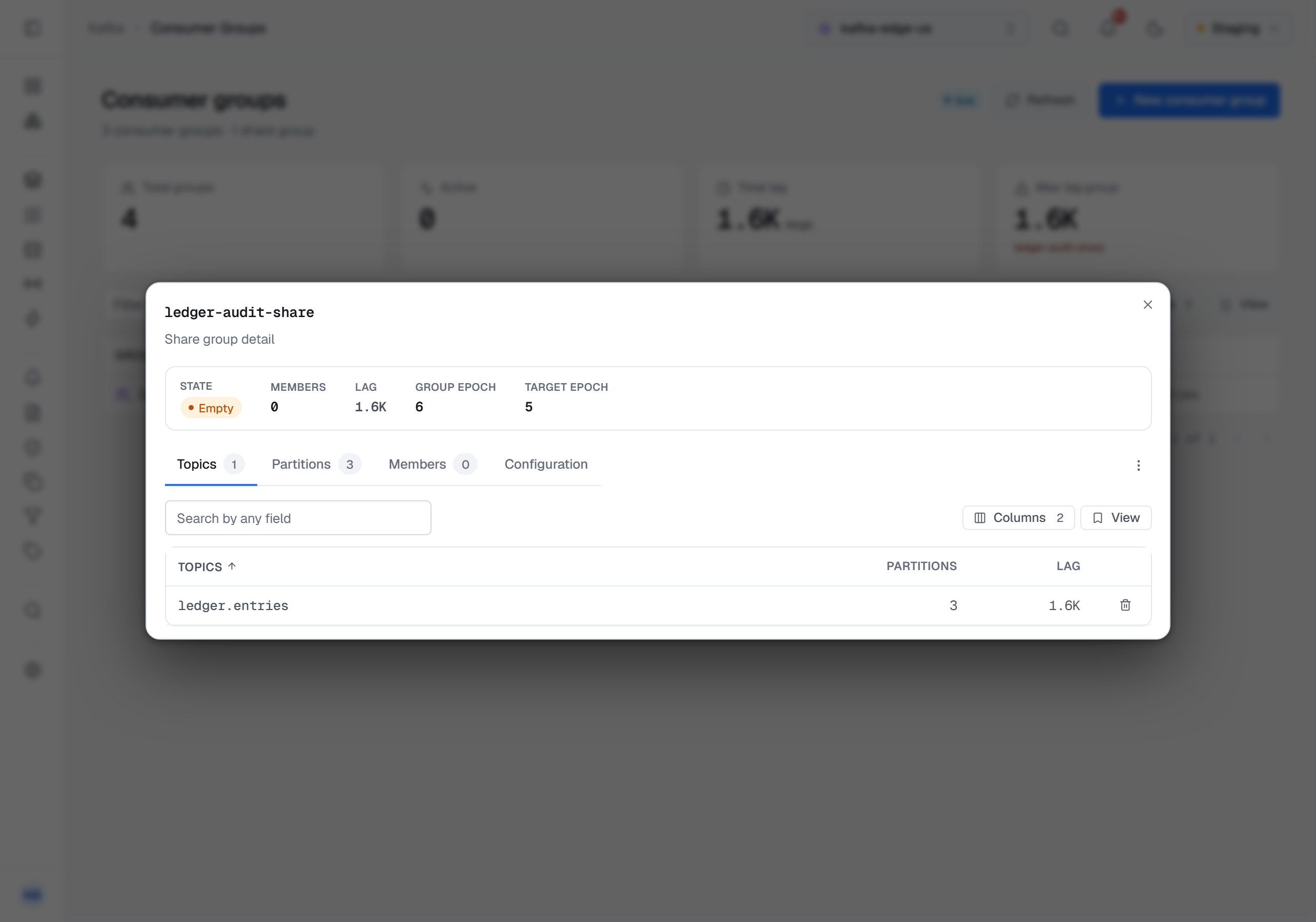The height and width of the screenshot is (922, 1316).
Task: Click the dialog title ledger-audit-share
Action: (x=239, y=312)
